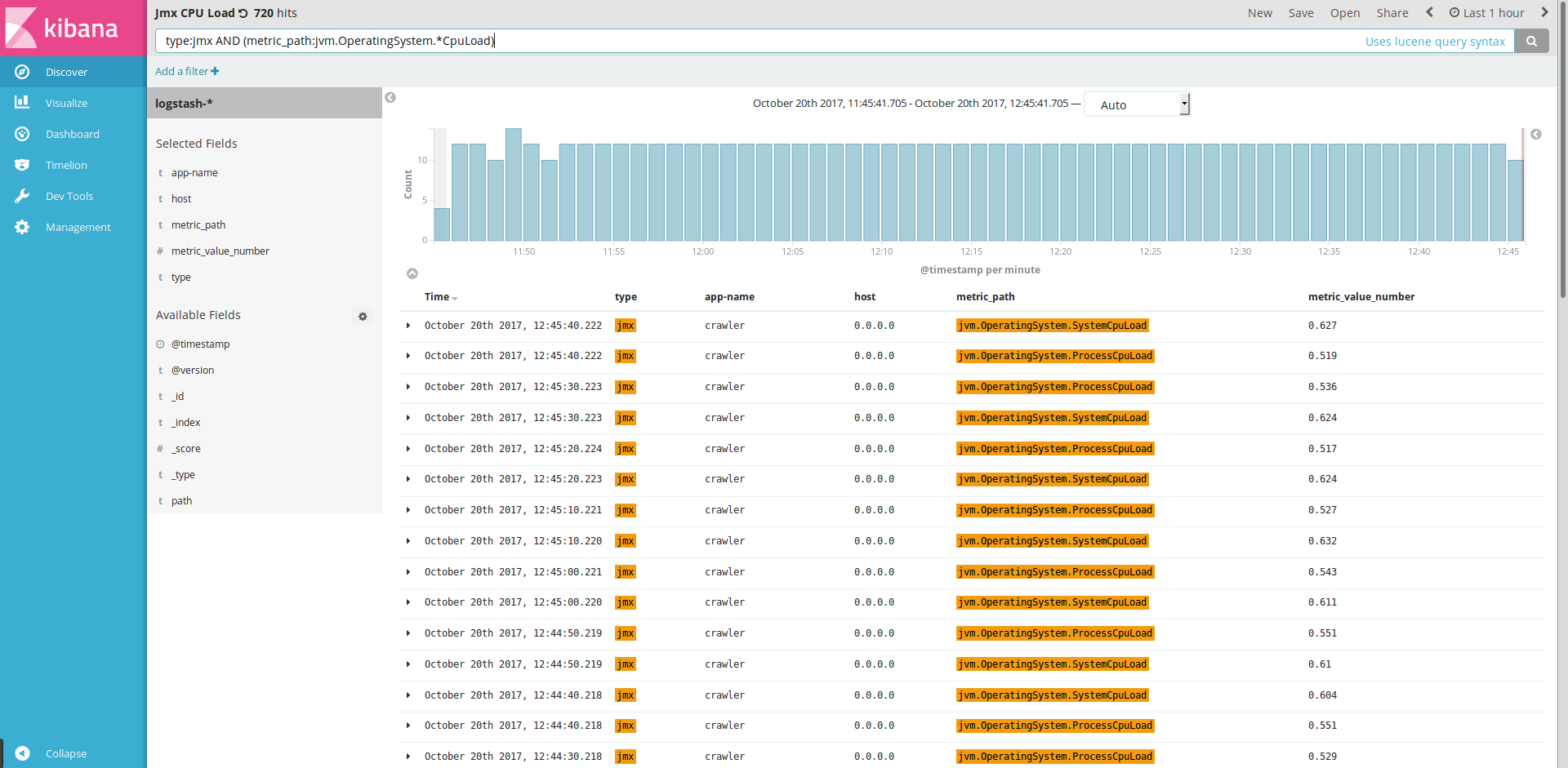Open Visualize via bar chart icon

[x=22, y=103]
